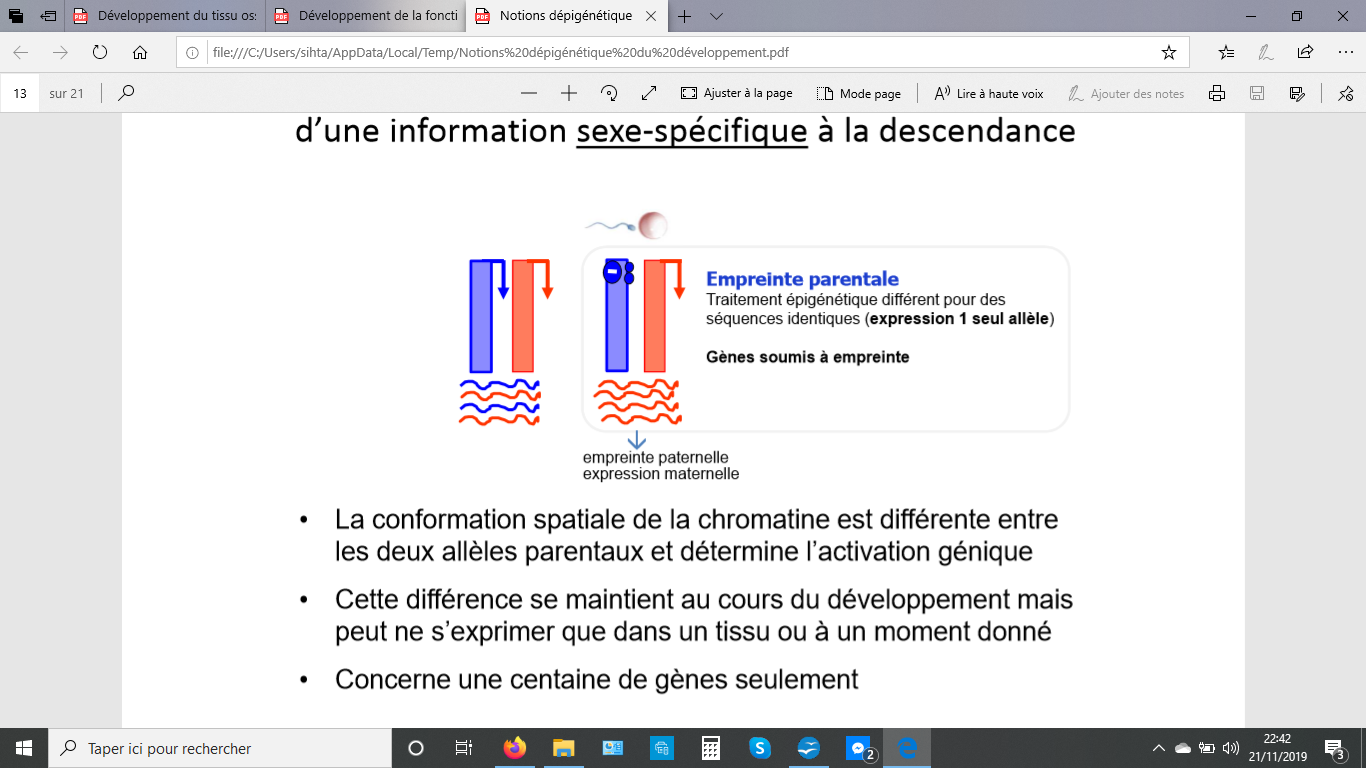Toggle Ajuster à la page

pos(737,93)
